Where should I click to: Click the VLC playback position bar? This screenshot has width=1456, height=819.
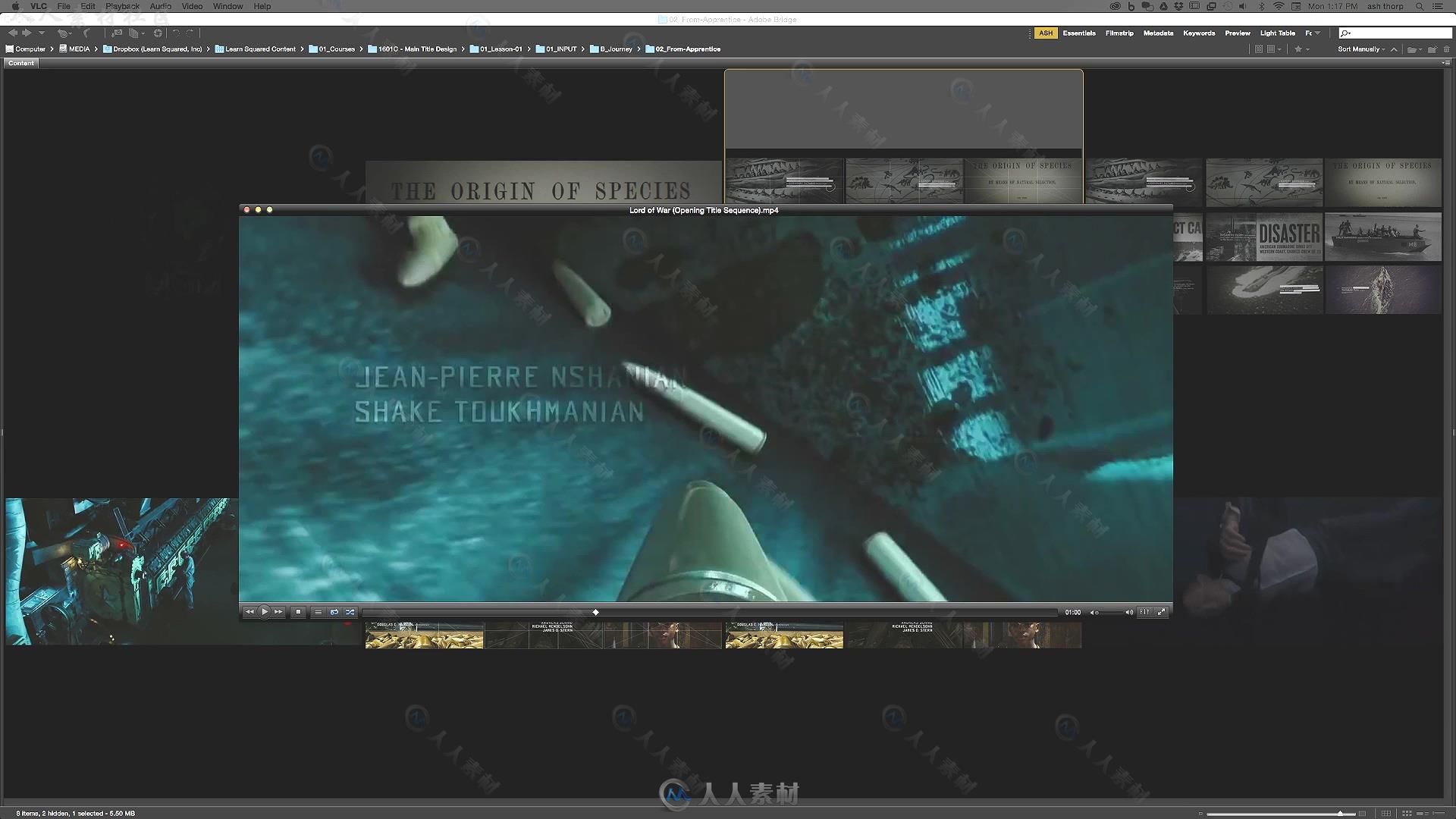(x=709, y=612)
